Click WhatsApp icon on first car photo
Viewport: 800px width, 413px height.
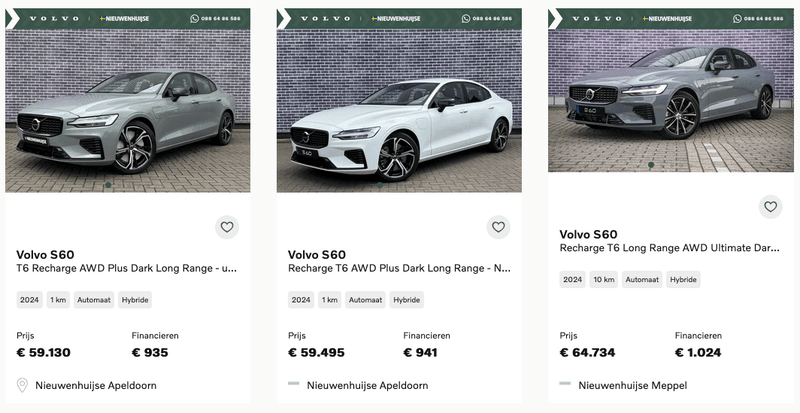click(195, 18)
